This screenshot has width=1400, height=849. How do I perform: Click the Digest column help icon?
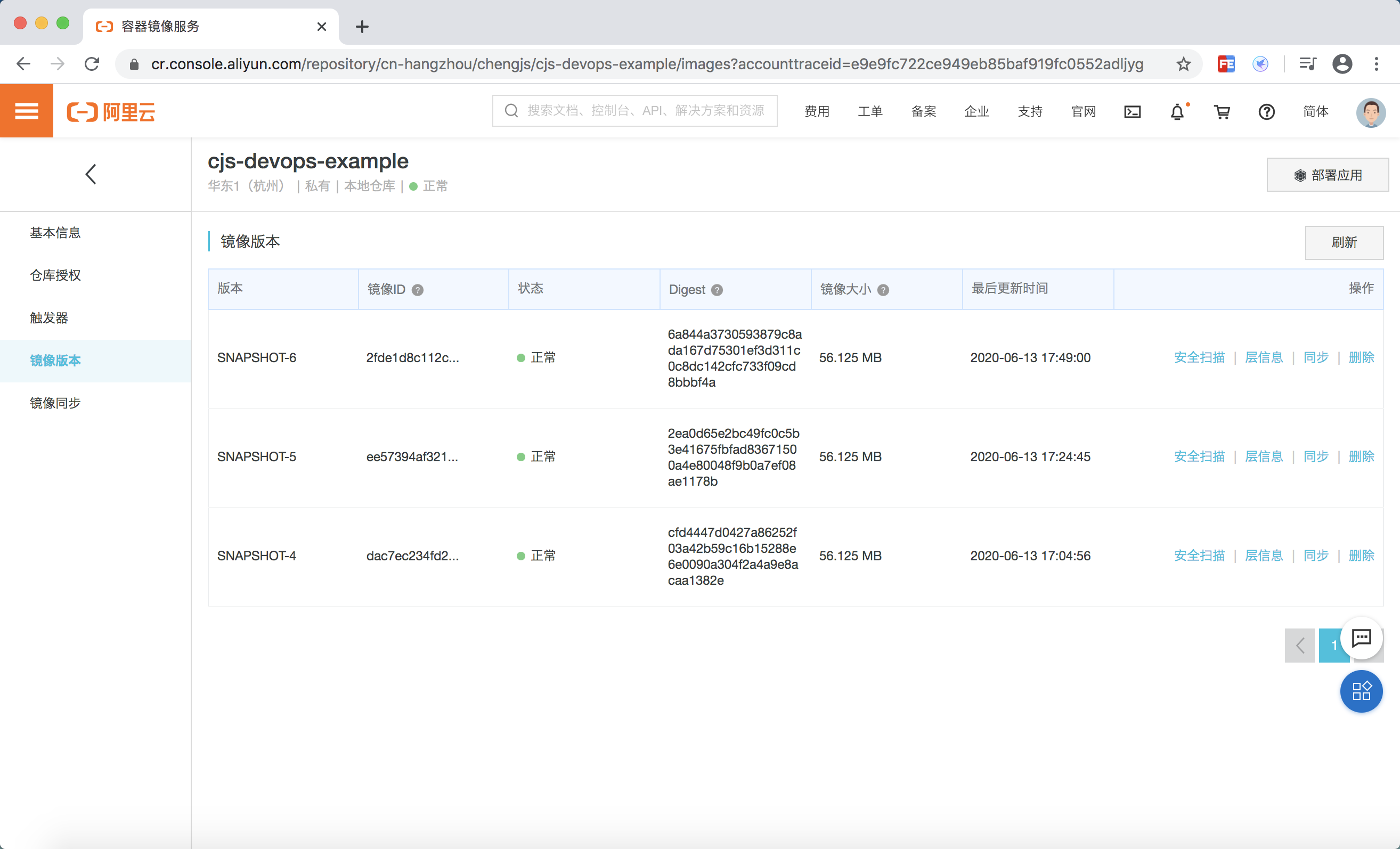tap(717, 290)
